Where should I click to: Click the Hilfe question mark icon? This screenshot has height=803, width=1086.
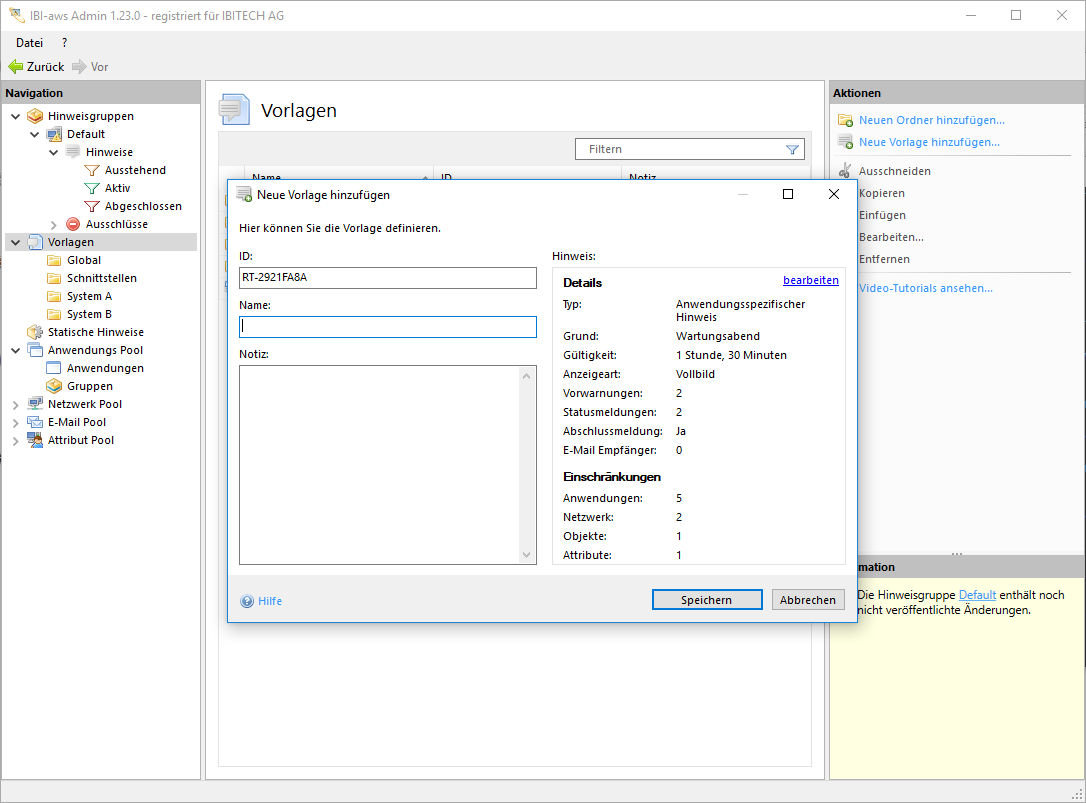(x=247, y=601)
